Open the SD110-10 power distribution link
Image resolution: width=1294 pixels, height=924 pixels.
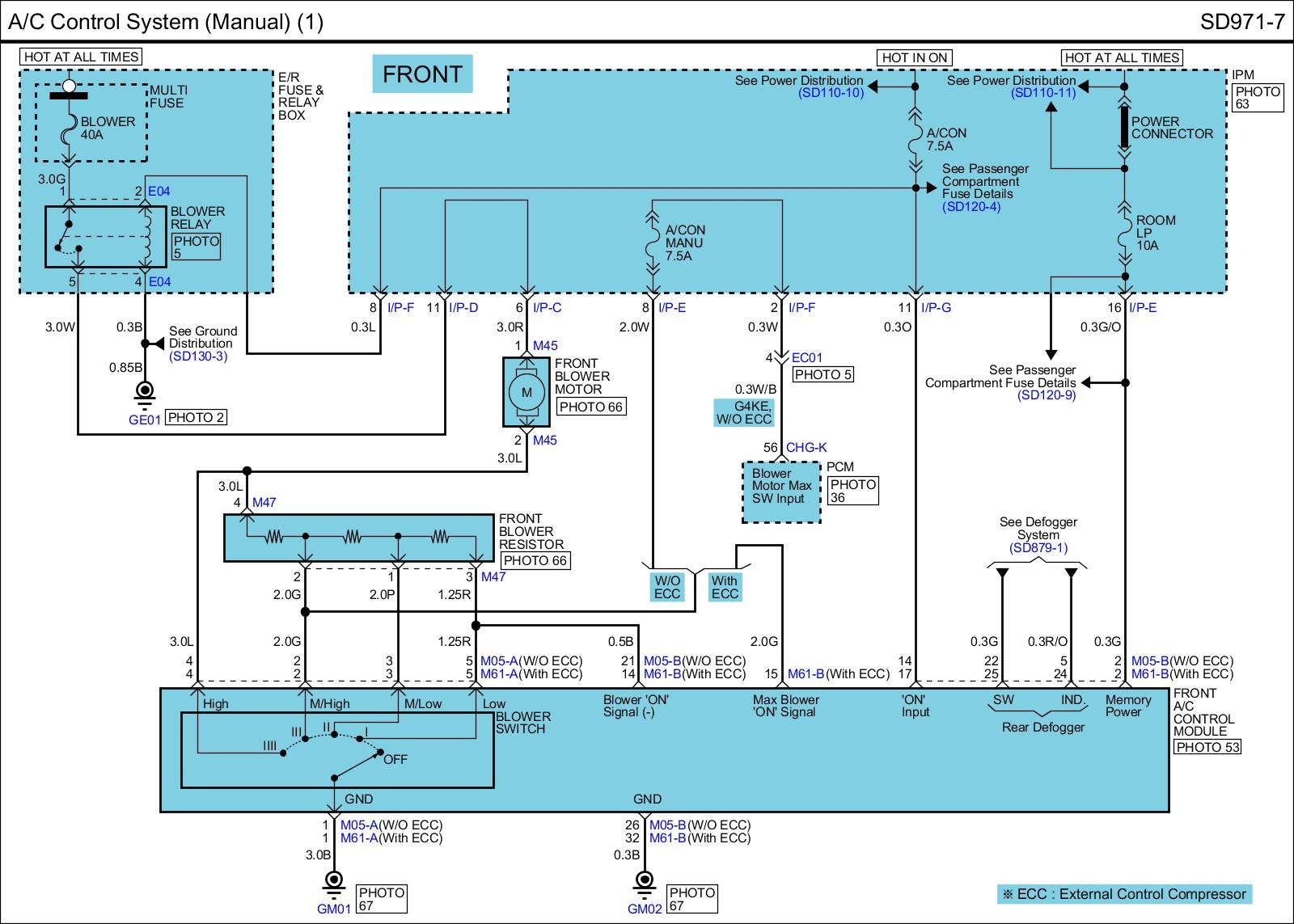[x=831, y=93]
